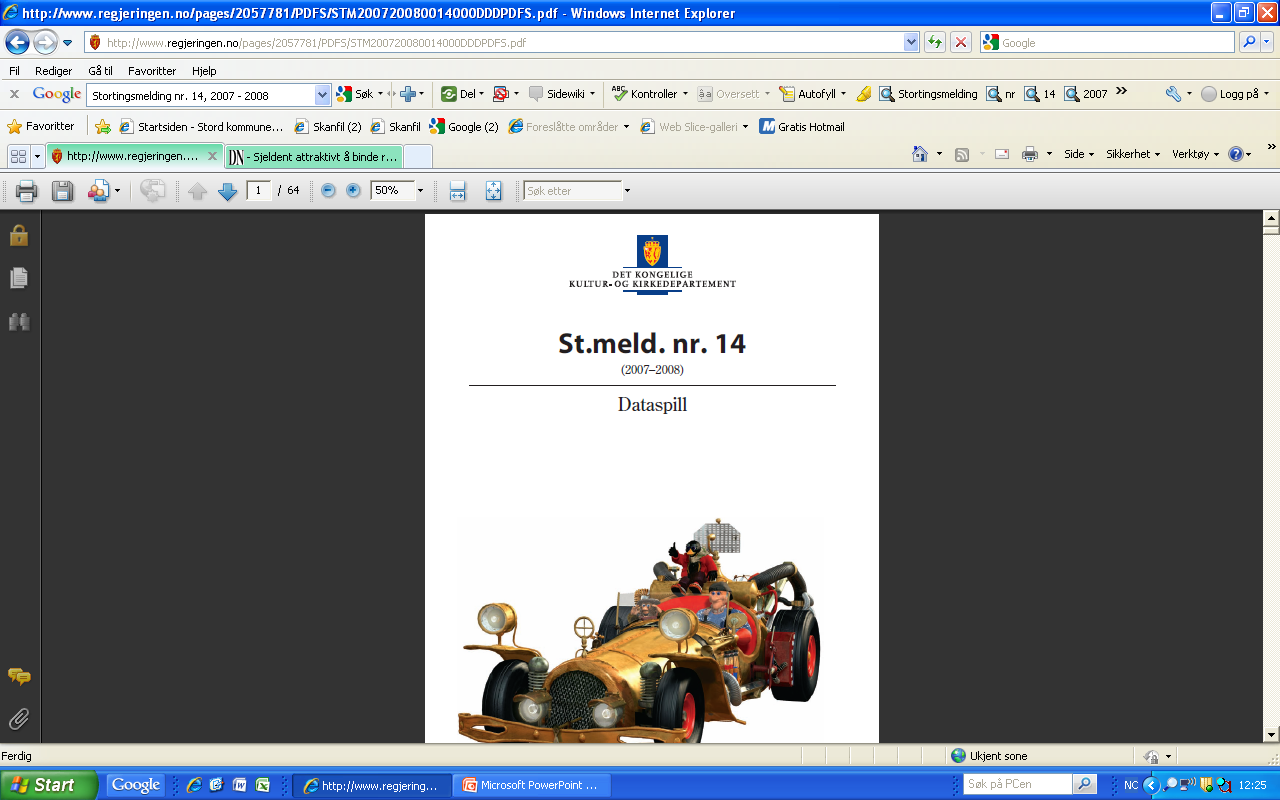Viewport: 1280px width, 800px height.
Task: Click the Internet Explorer Help icon
Action: click(x=1236, y=154)
